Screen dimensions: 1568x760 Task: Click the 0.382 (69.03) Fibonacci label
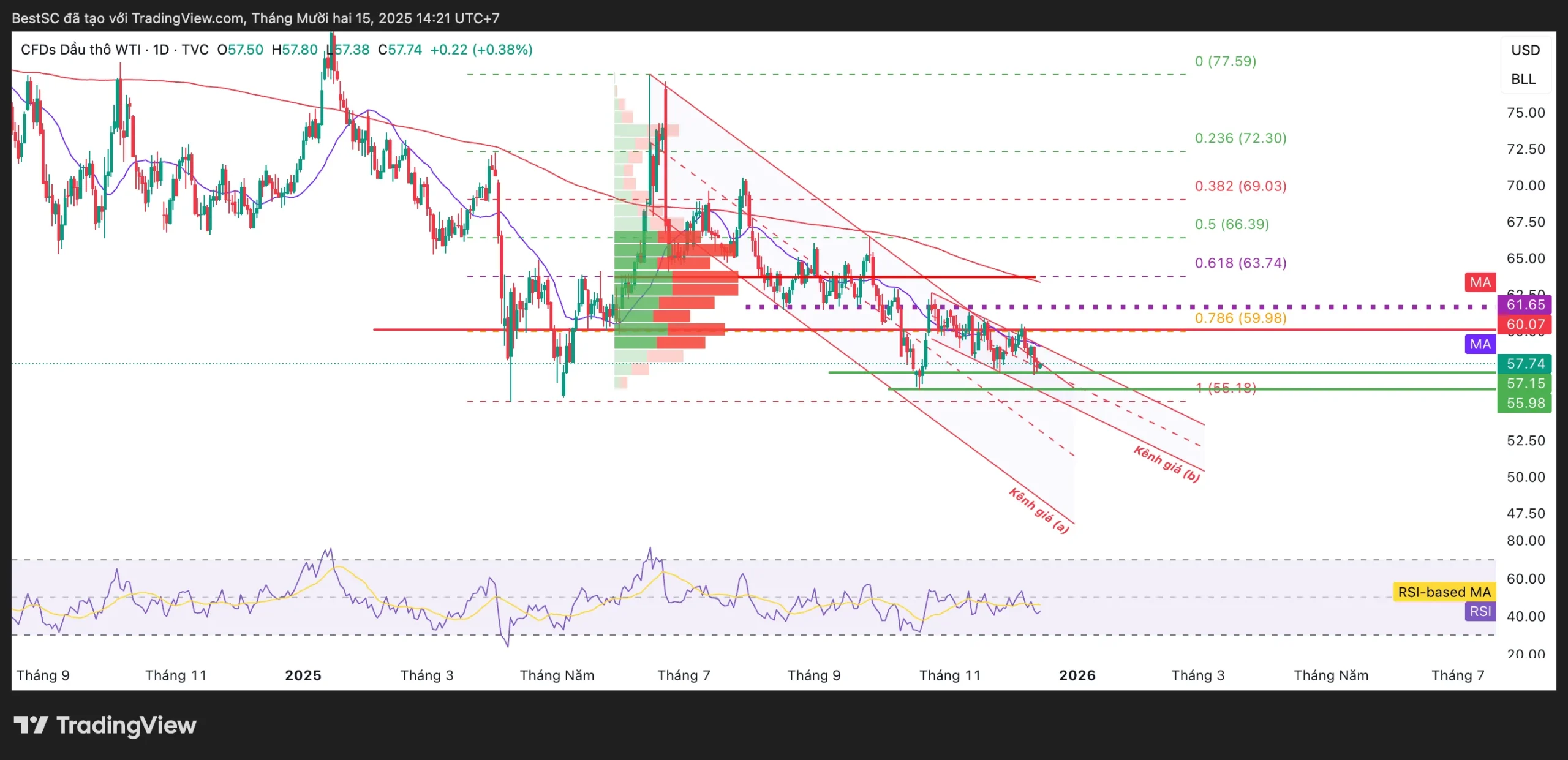coord(1240,186)
